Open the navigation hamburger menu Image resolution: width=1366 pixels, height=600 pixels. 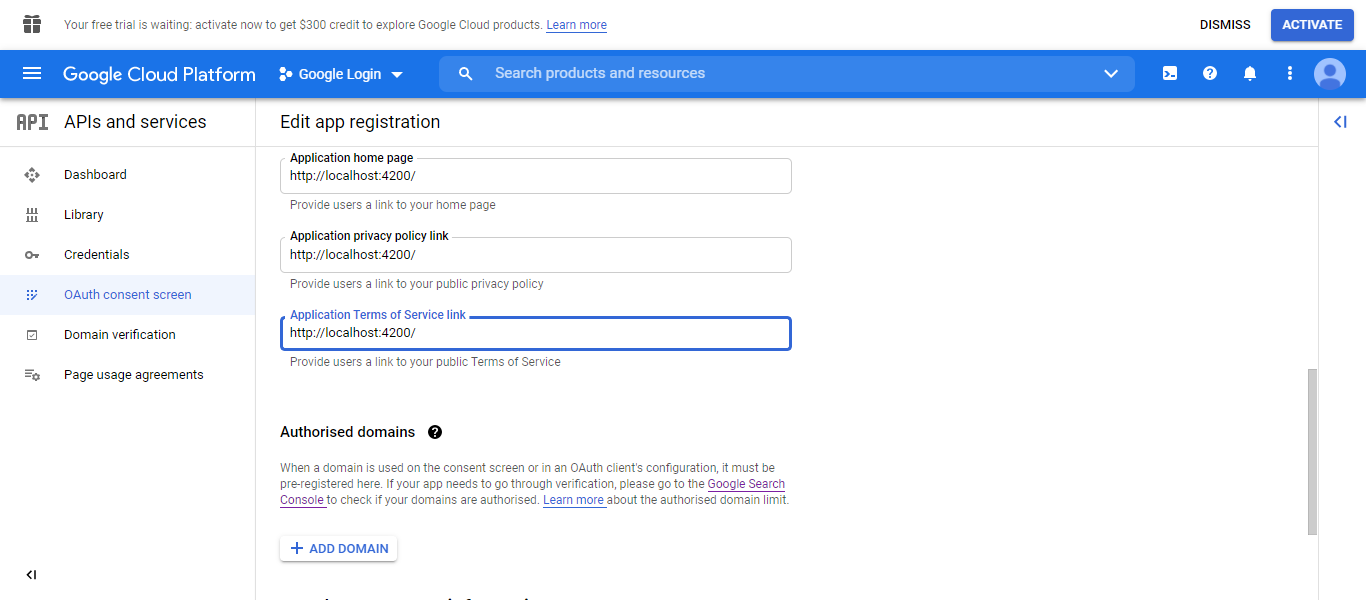tap(33, 73)
